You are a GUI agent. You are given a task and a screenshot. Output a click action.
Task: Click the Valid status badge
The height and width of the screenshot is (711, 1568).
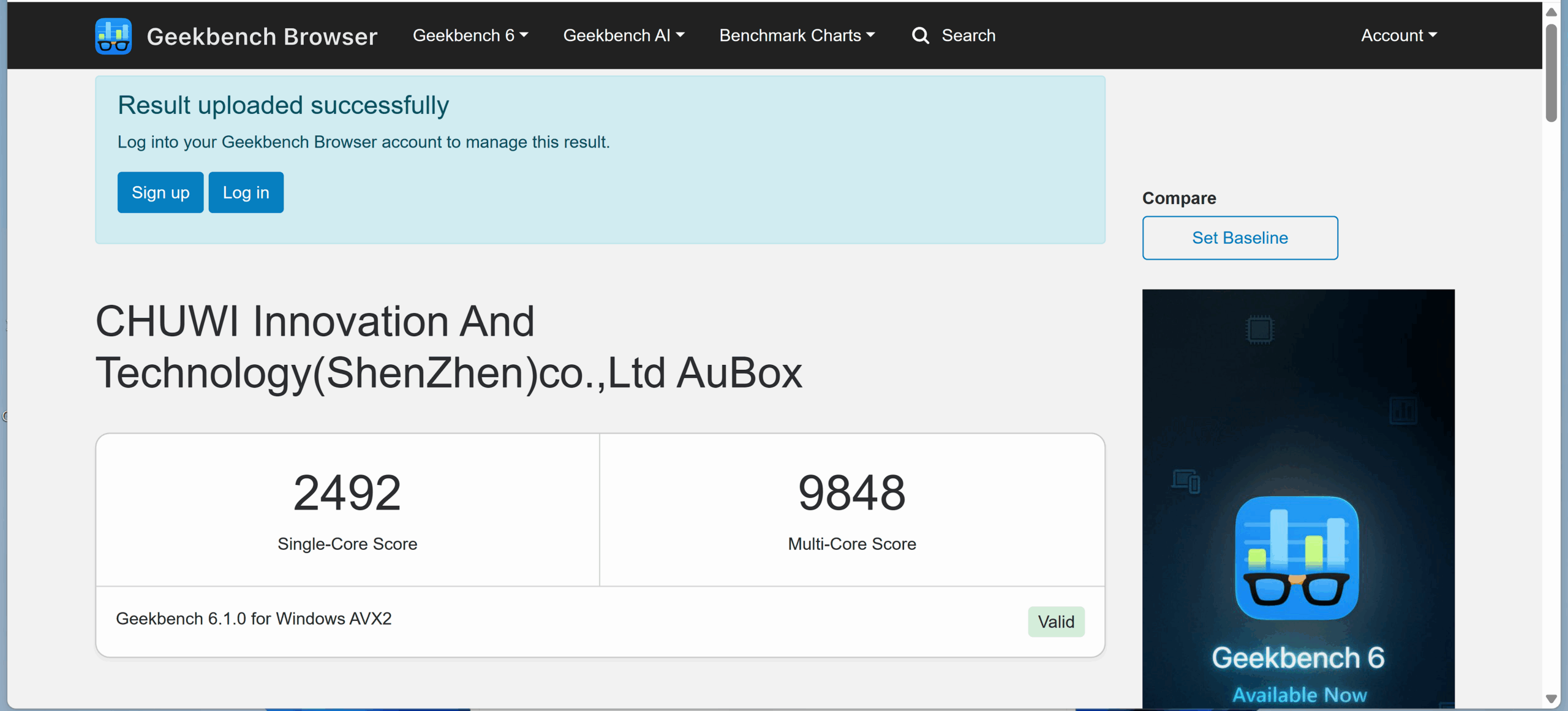[x=1057, y=622]
